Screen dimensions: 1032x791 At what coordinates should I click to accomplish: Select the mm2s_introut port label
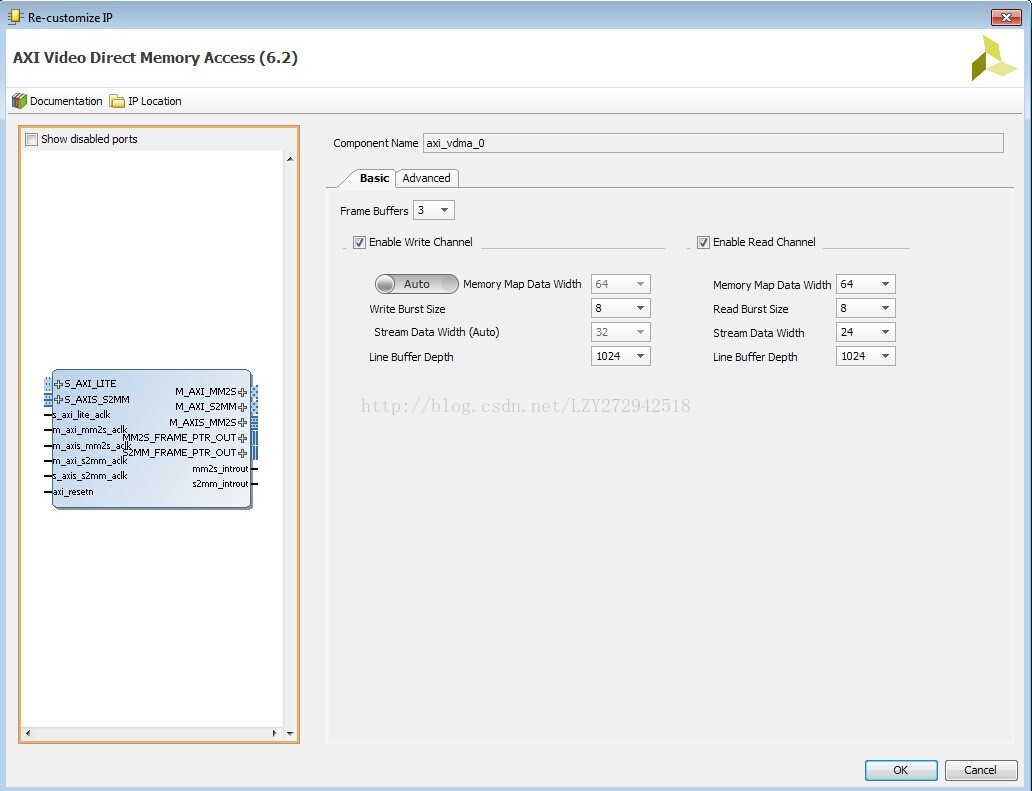coord(220,469)
